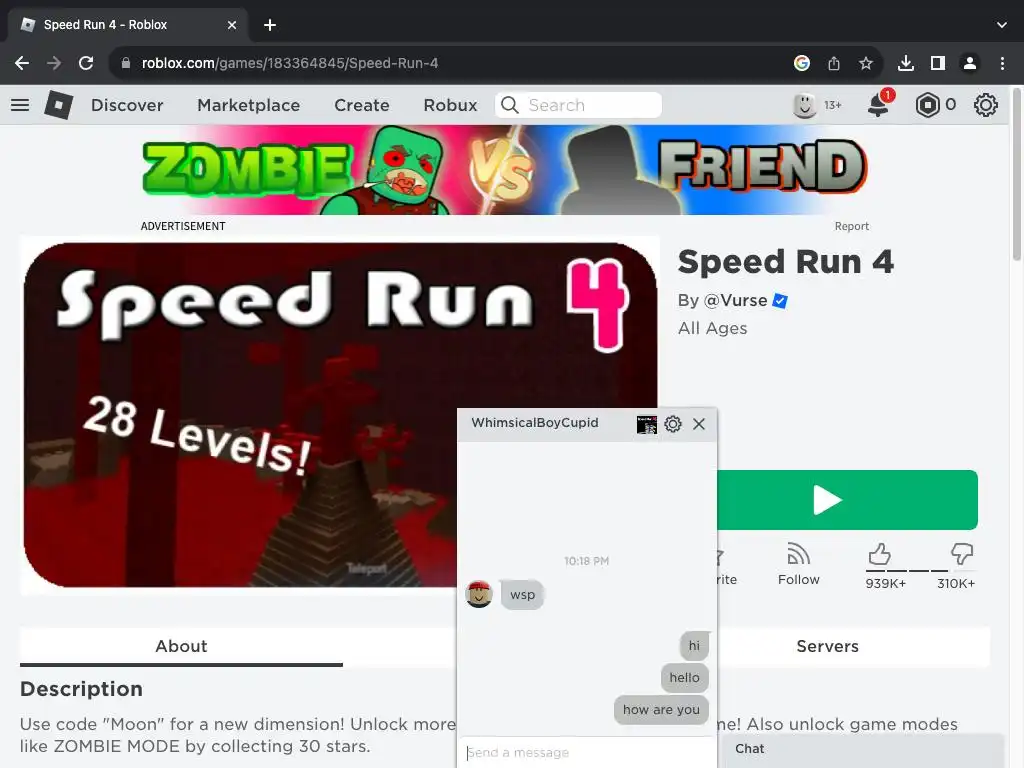The width and height of the screenshot is (1024, 768).
Task: Open the Google account icon in the address bar
Action: tap(802, 63)
